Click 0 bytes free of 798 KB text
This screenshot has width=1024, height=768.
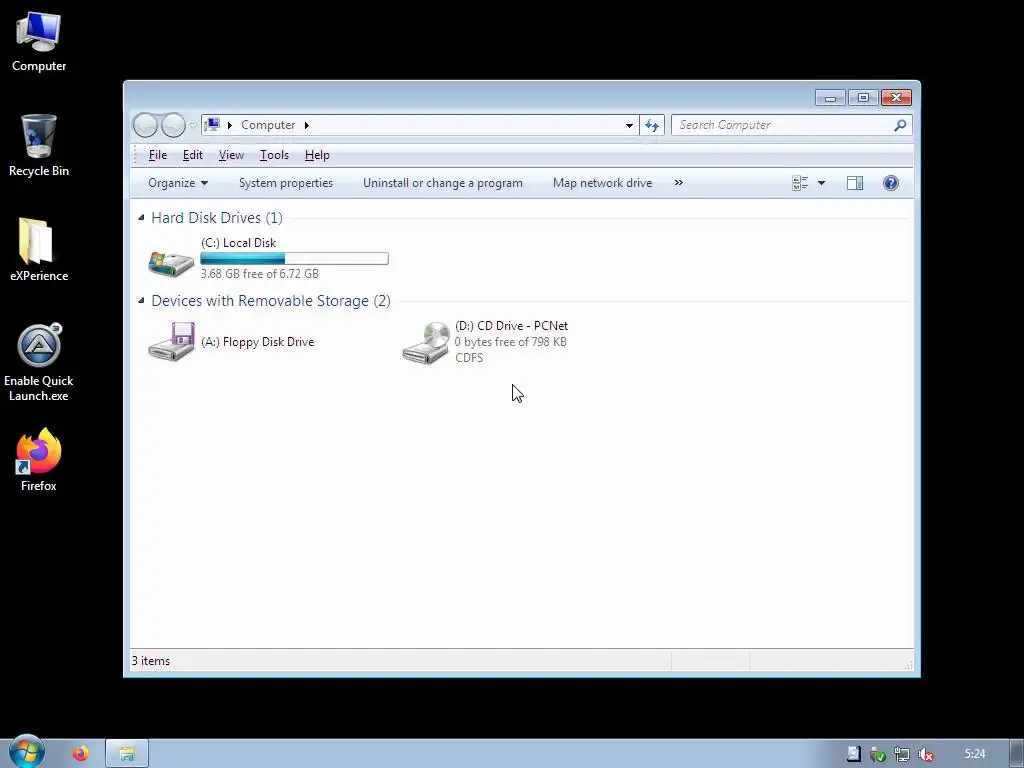coord(511,342)
